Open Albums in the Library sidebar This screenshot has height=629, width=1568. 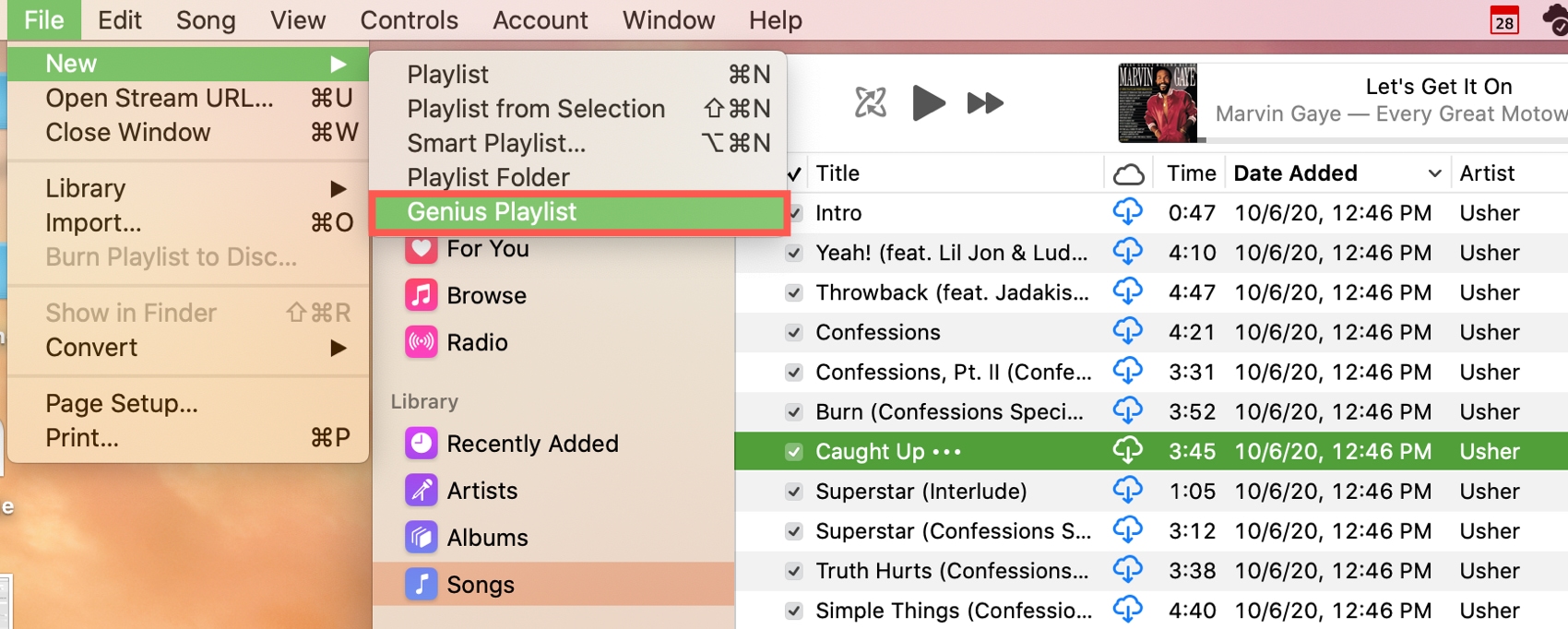coord(467,538)
